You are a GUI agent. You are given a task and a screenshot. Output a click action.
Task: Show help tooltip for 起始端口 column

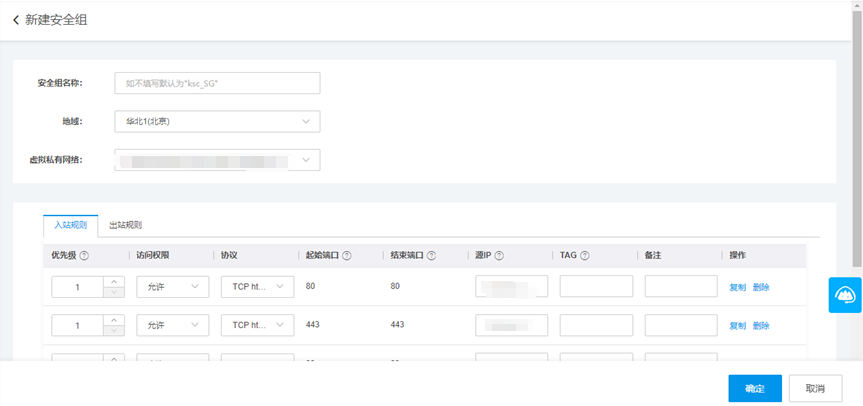347,256
